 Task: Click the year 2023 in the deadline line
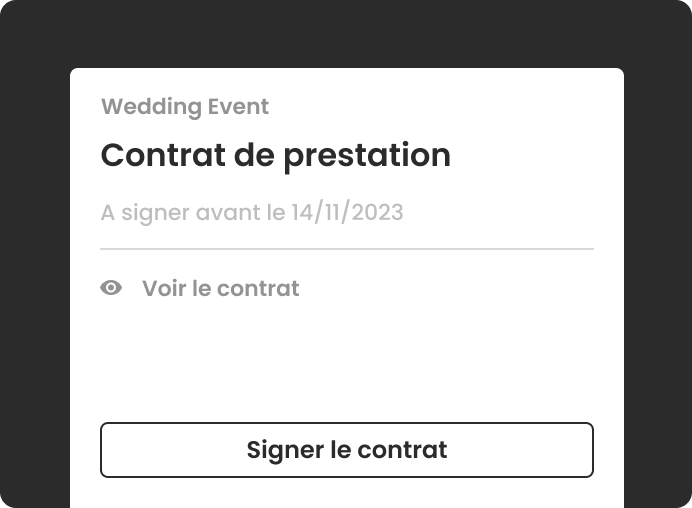(377, 212)
